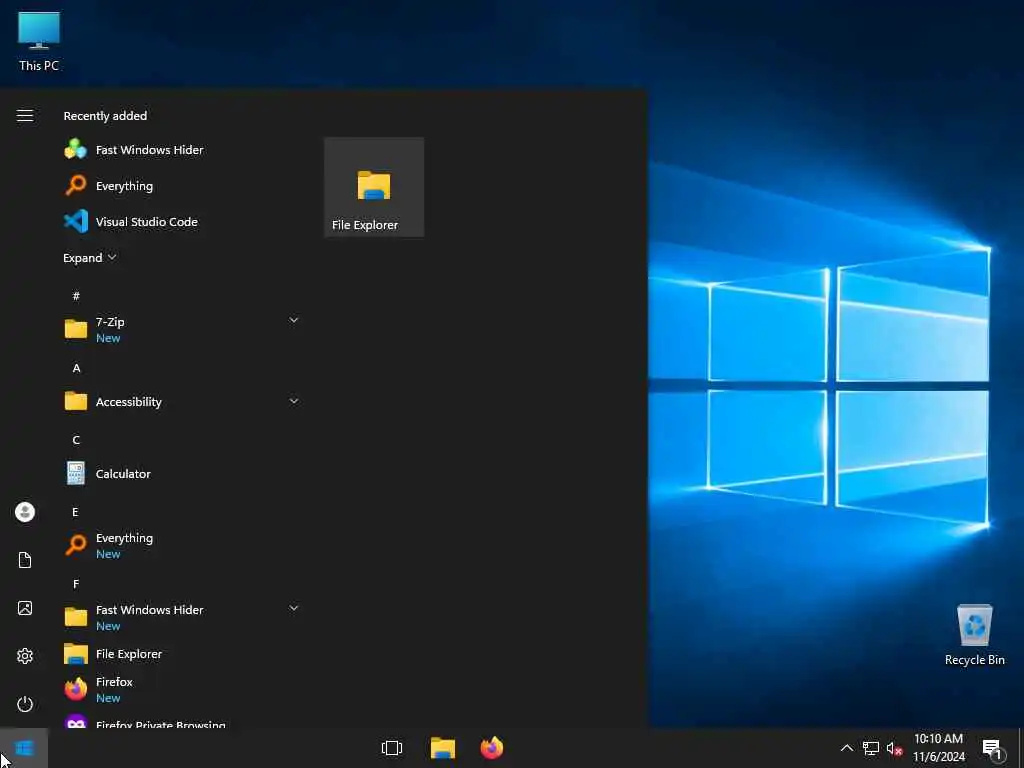1024x768 pixels.
Task: Launch Firefox from the app list
Action: (182, 689)
